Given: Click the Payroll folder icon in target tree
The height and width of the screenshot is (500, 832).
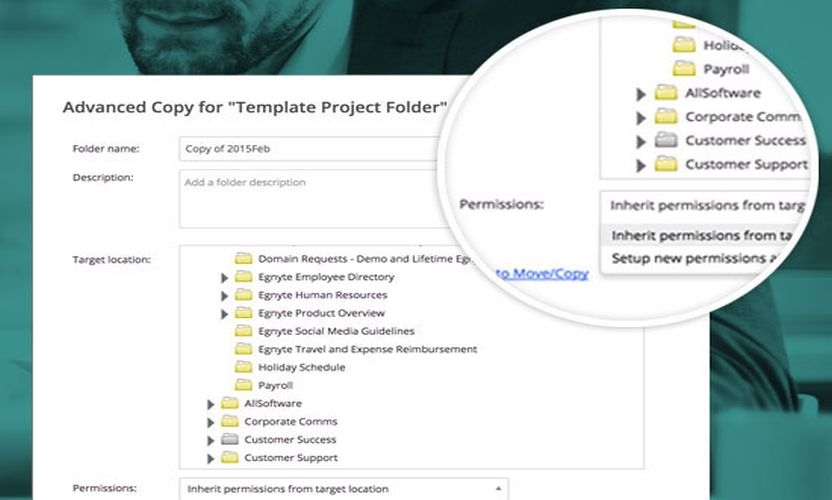Looking at the screenshot, I should coord(243,385).
